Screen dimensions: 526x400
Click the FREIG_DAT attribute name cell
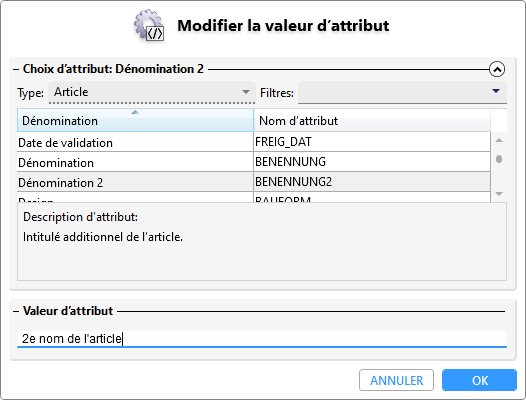tap(372, 142)
